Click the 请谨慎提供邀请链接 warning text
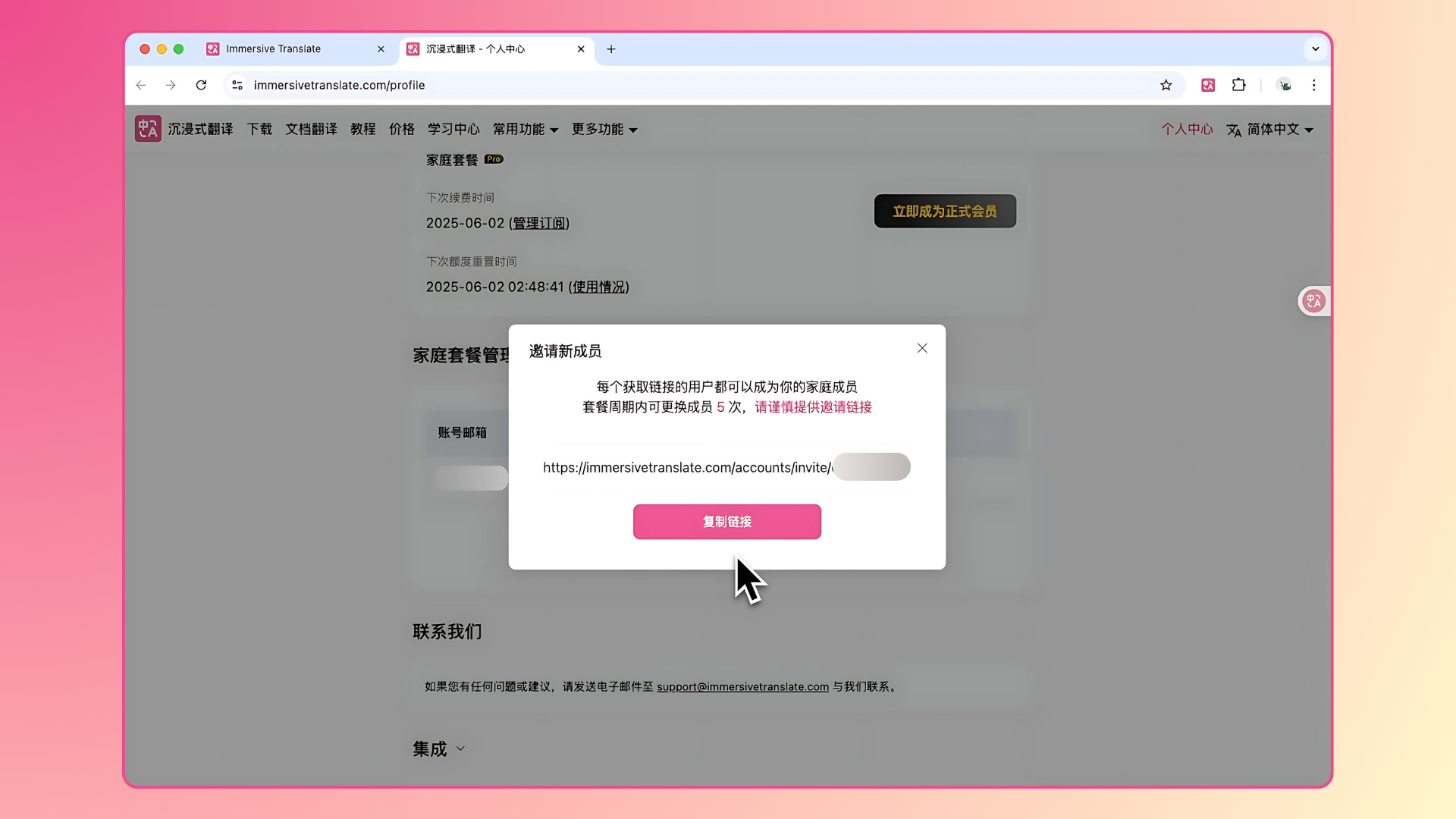This screenshot has height=819, width=1456. click(813, 407)
